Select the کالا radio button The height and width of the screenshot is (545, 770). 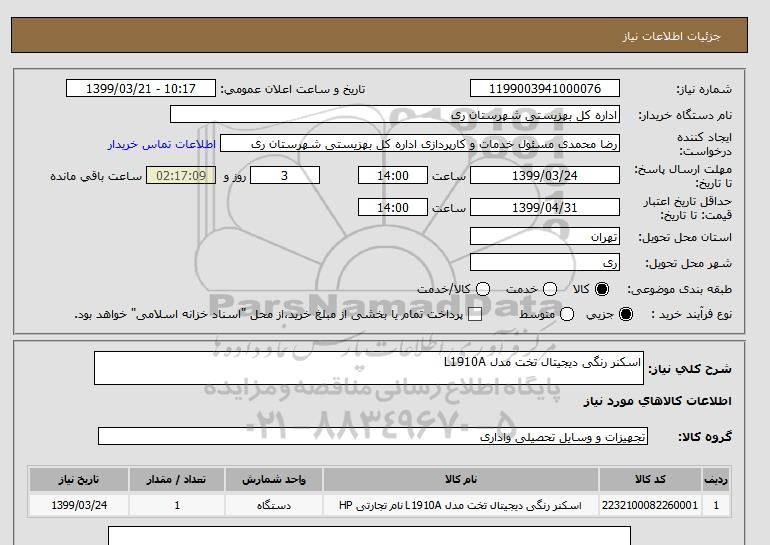[602, 289]
